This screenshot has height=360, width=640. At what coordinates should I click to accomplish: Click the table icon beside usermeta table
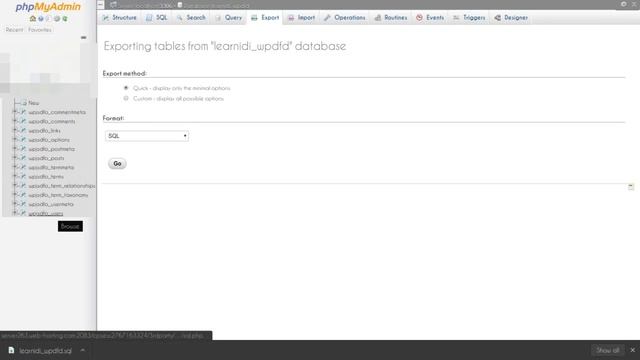pyautogui.click(x=23, y=204)
